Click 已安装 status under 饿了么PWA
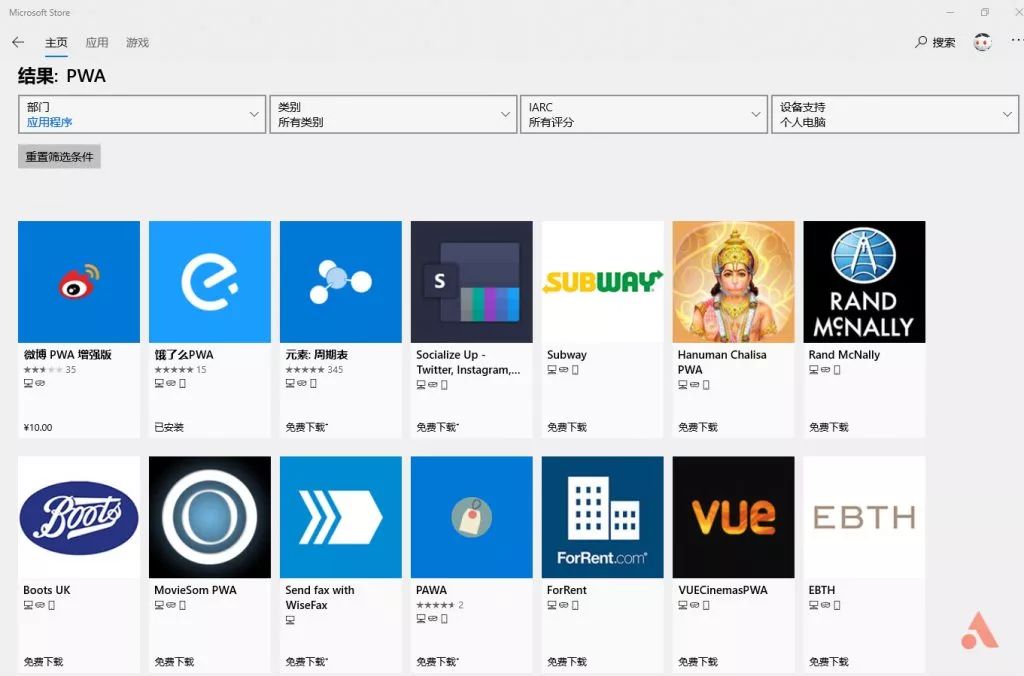Screen dimensions: 1024x676 pyautogui.click(x=169, y=427)
